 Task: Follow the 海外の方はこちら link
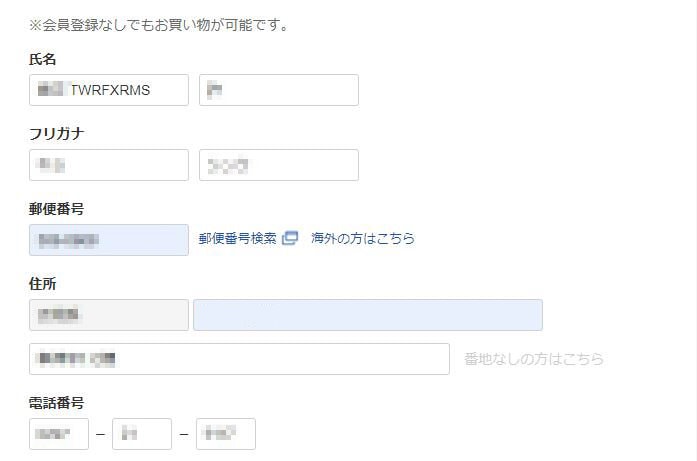coord(362,239)
